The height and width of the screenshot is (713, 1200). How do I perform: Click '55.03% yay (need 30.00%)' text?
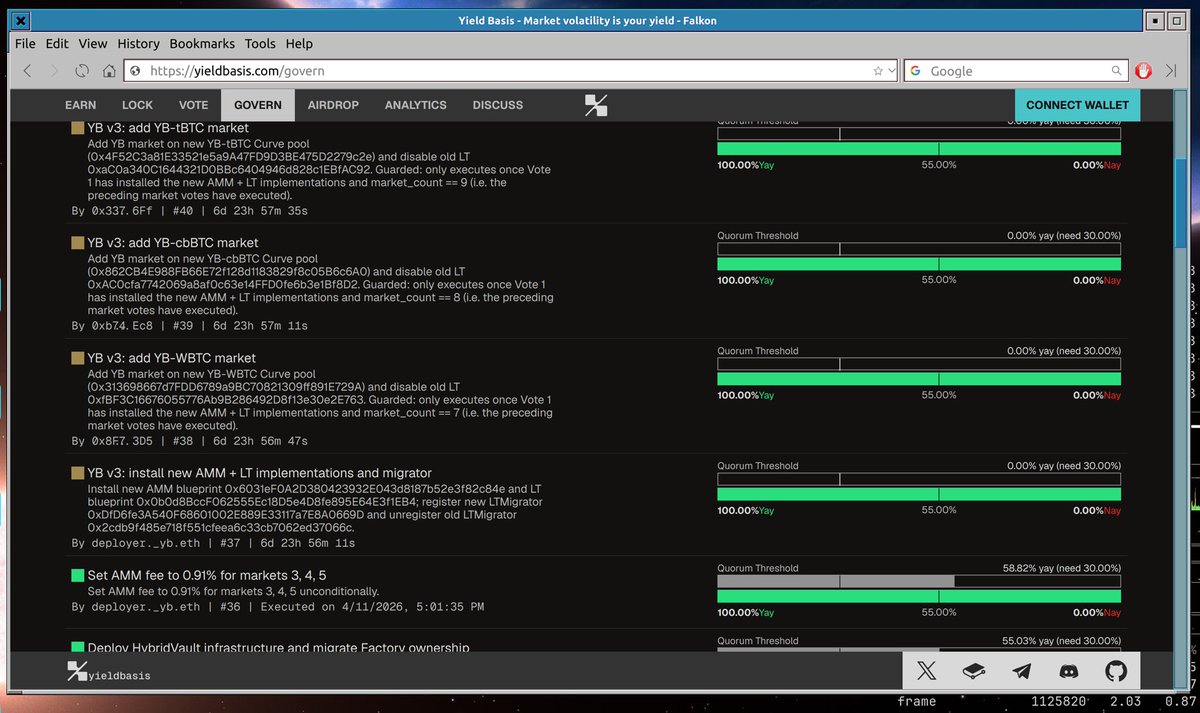(1062, 641)
